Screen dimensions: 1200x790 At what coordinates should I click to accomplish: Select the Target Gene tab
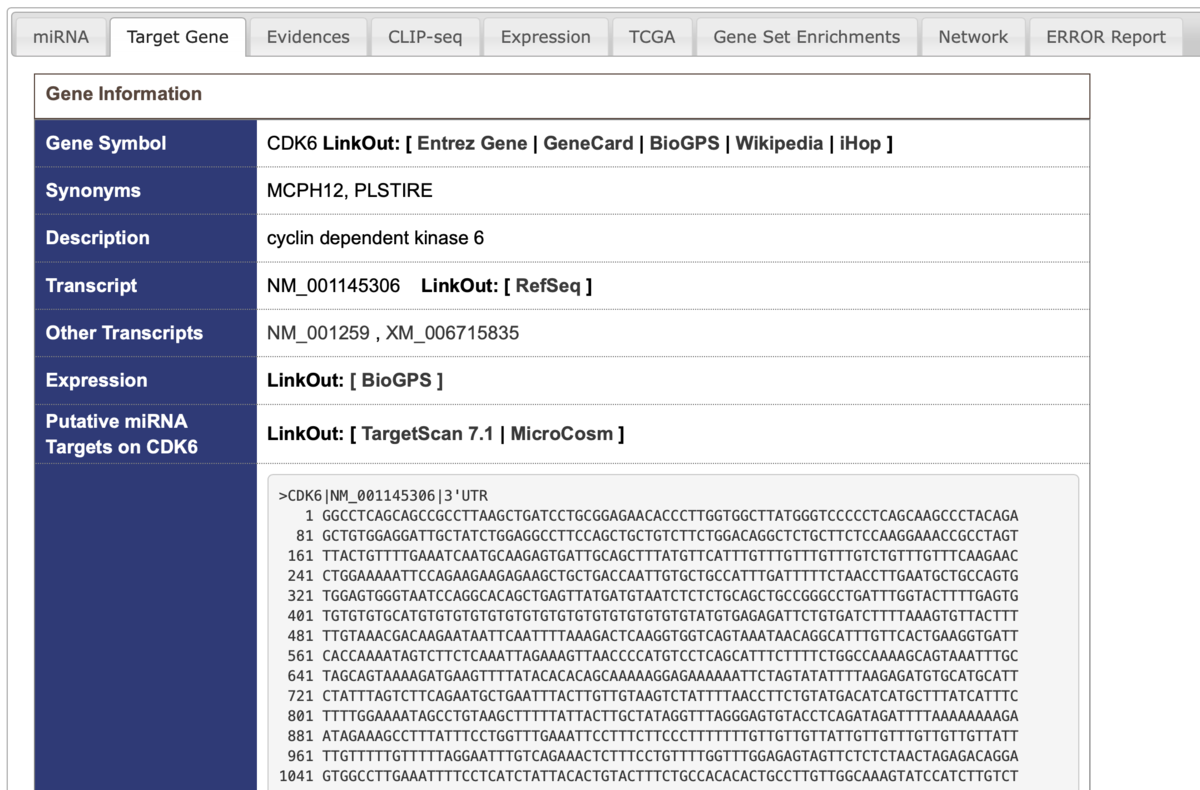click(178, 37)
